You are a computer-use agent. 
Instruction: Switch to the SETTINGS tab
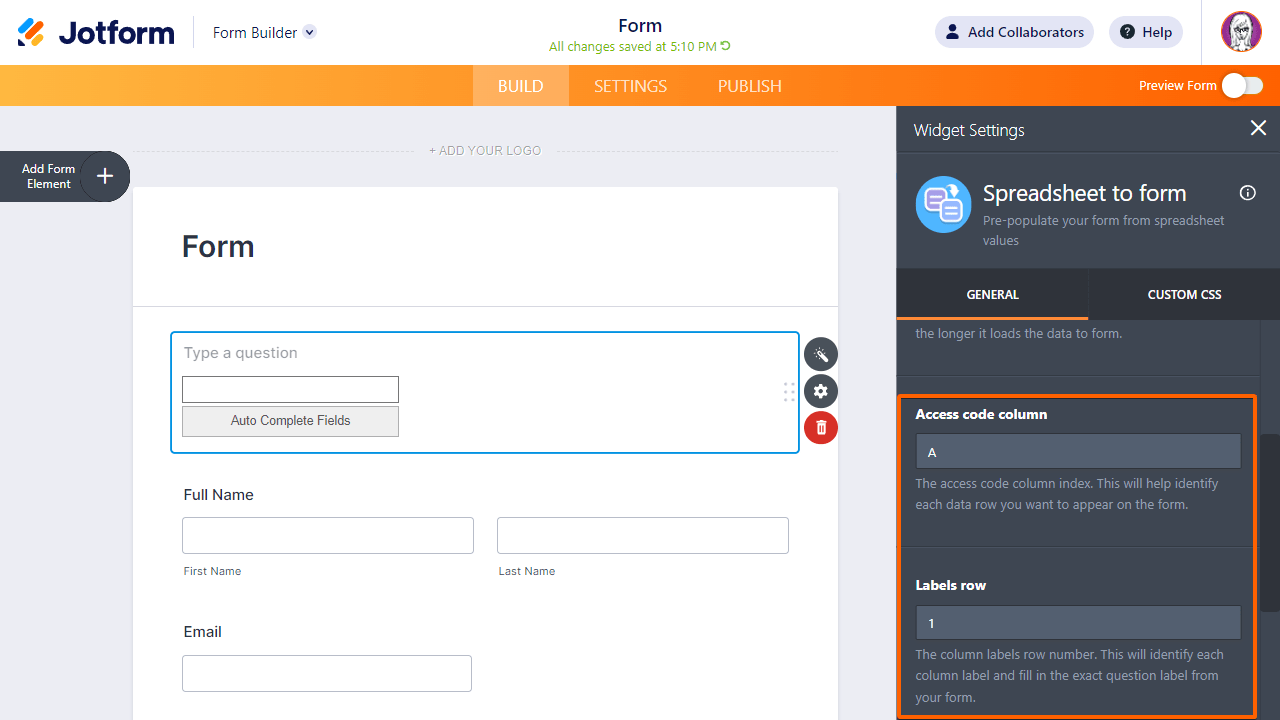pyautogui.click(x=630, y=86)
